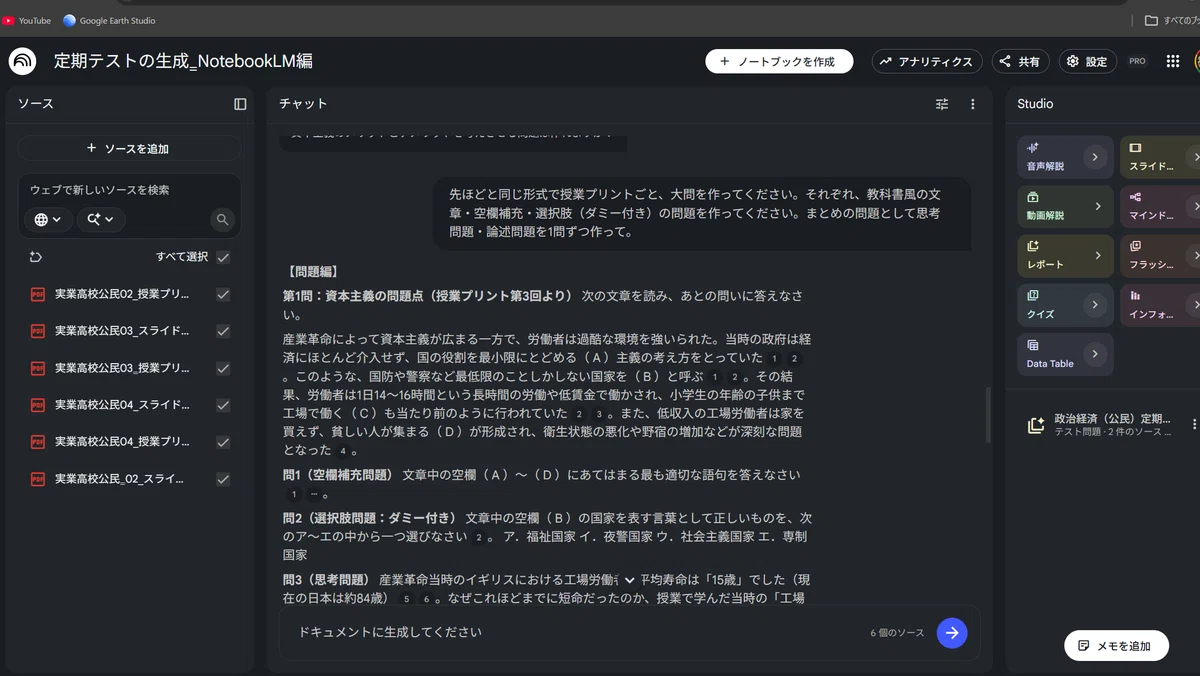The height and width of the screenshot is (676, 1200).
Task: Click the NotebookLM logo icon
Action: [22, 61]
